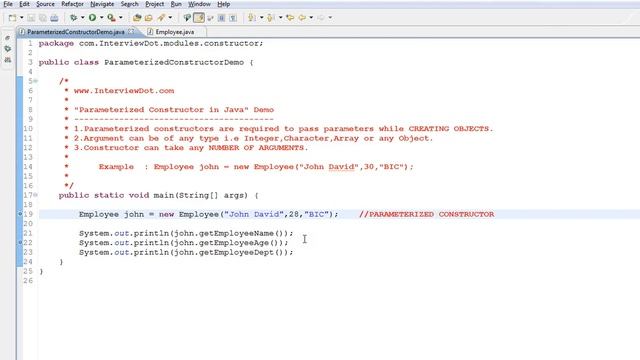Open the External Tools dropdown arrow
This screenshot has width=640, height=360.
[120, 18]
